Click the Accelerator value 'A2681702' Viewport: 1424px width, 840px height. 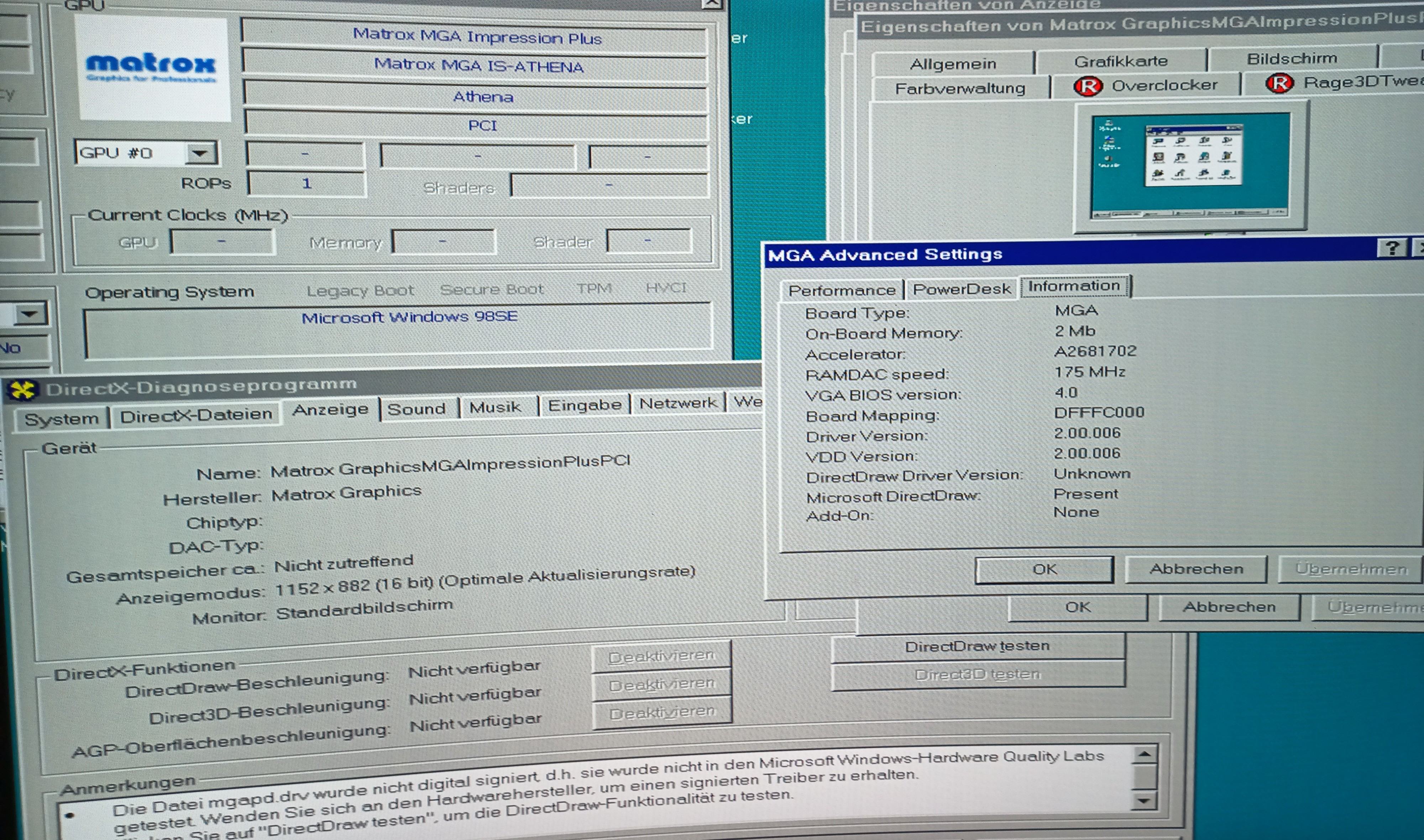coord(1095,352)
